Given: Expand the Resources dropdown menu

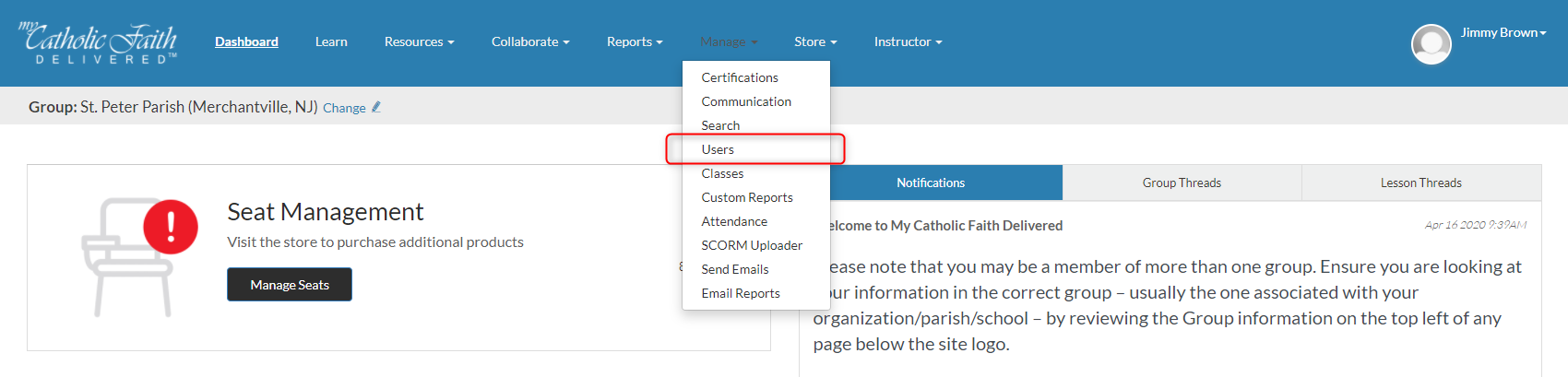Looking at the screenshot, I should tap(419, 41).
